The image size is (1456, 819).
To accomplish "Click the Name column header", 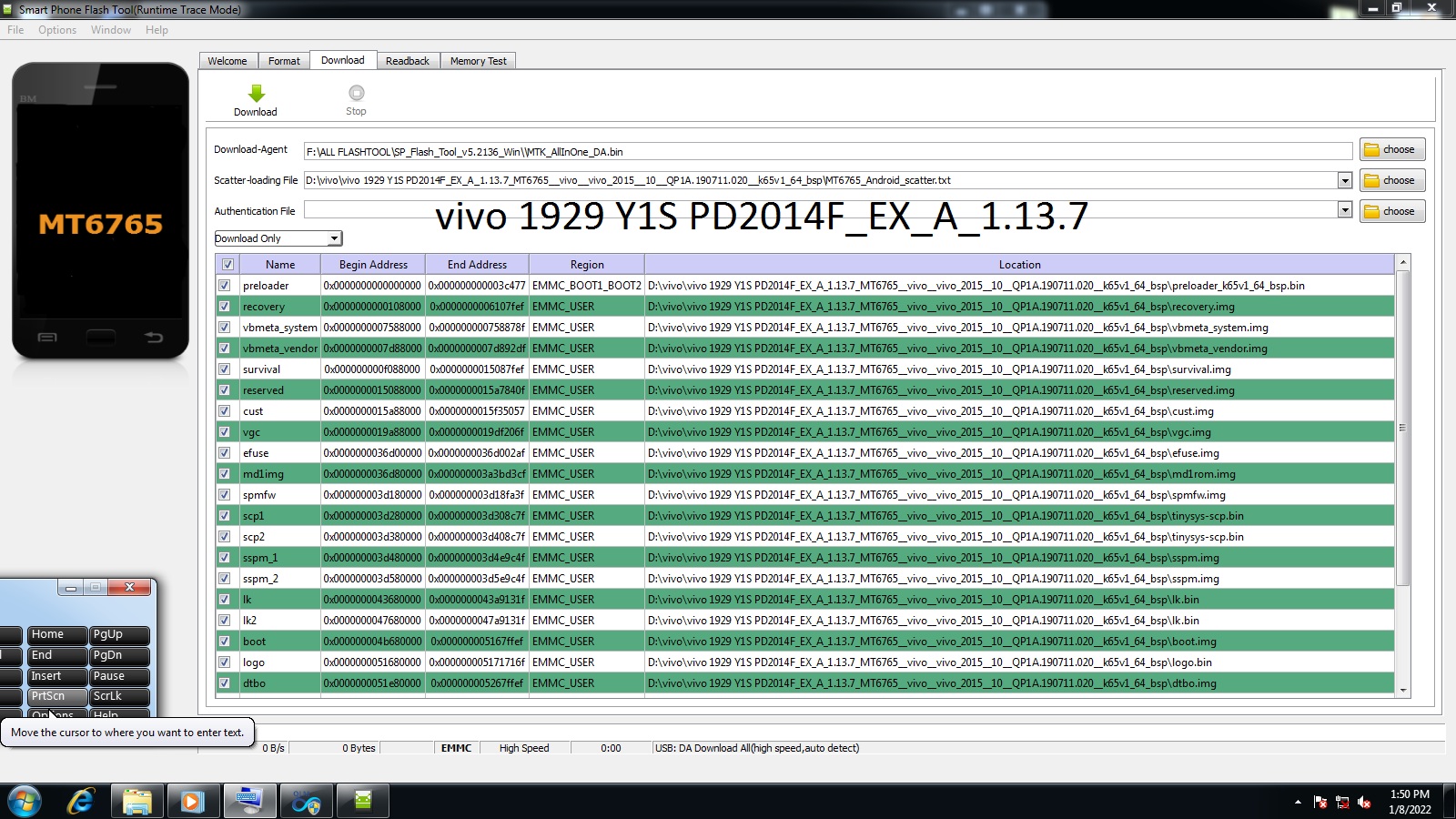I will tap(280, 265).
